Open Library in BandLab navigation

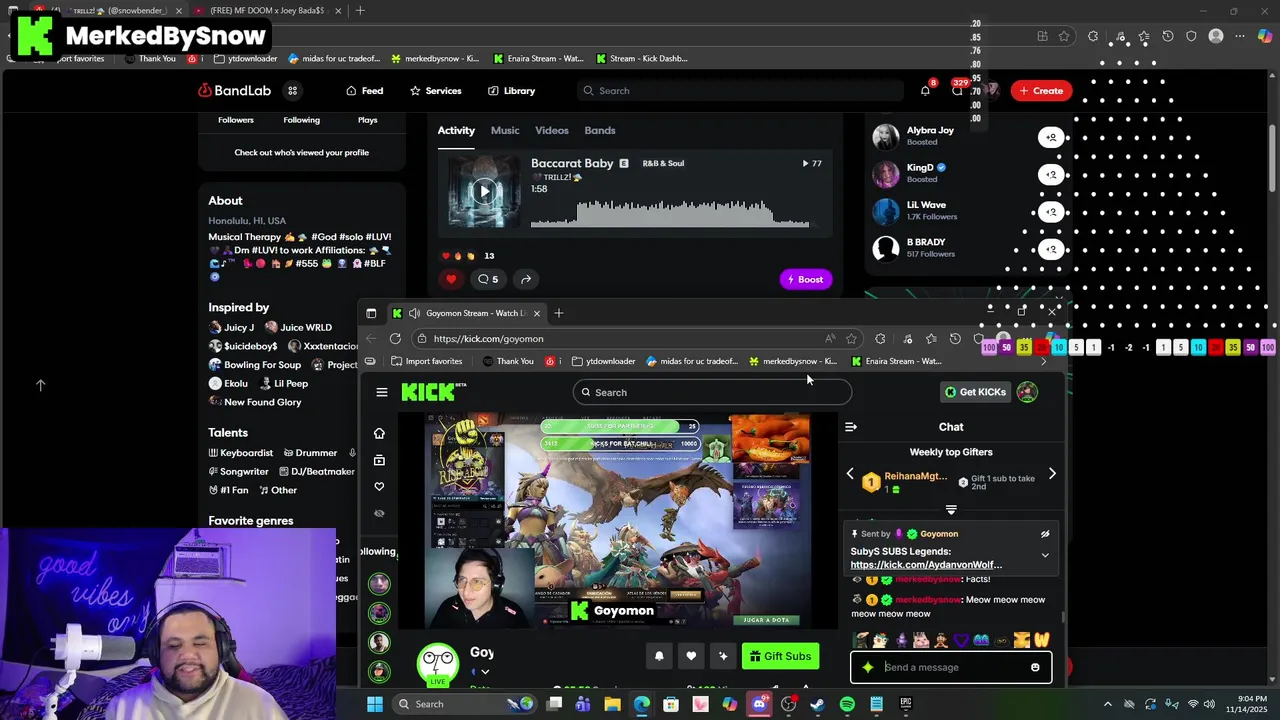tap(512, 91)
